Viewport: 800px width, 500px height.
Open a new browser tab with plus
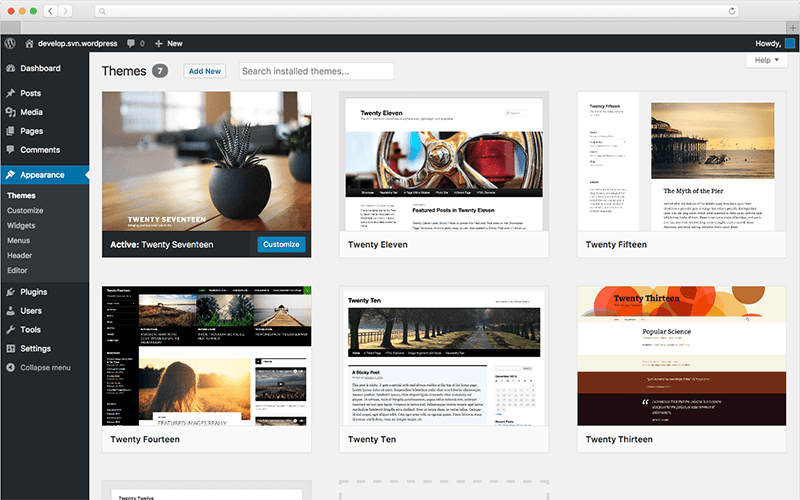pos(792,28)
